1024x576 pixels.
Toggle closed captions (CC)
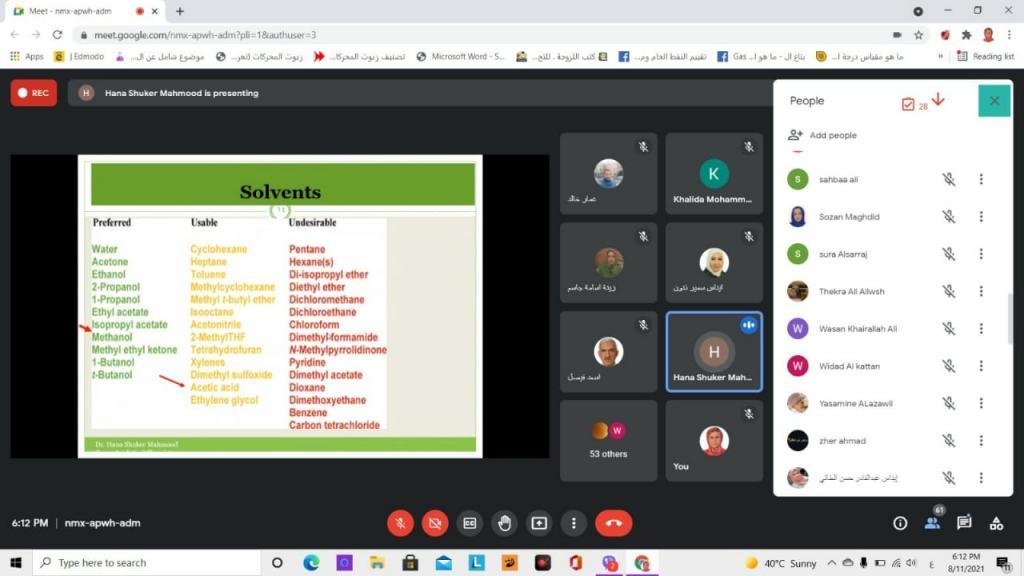[x=469, y=523]
